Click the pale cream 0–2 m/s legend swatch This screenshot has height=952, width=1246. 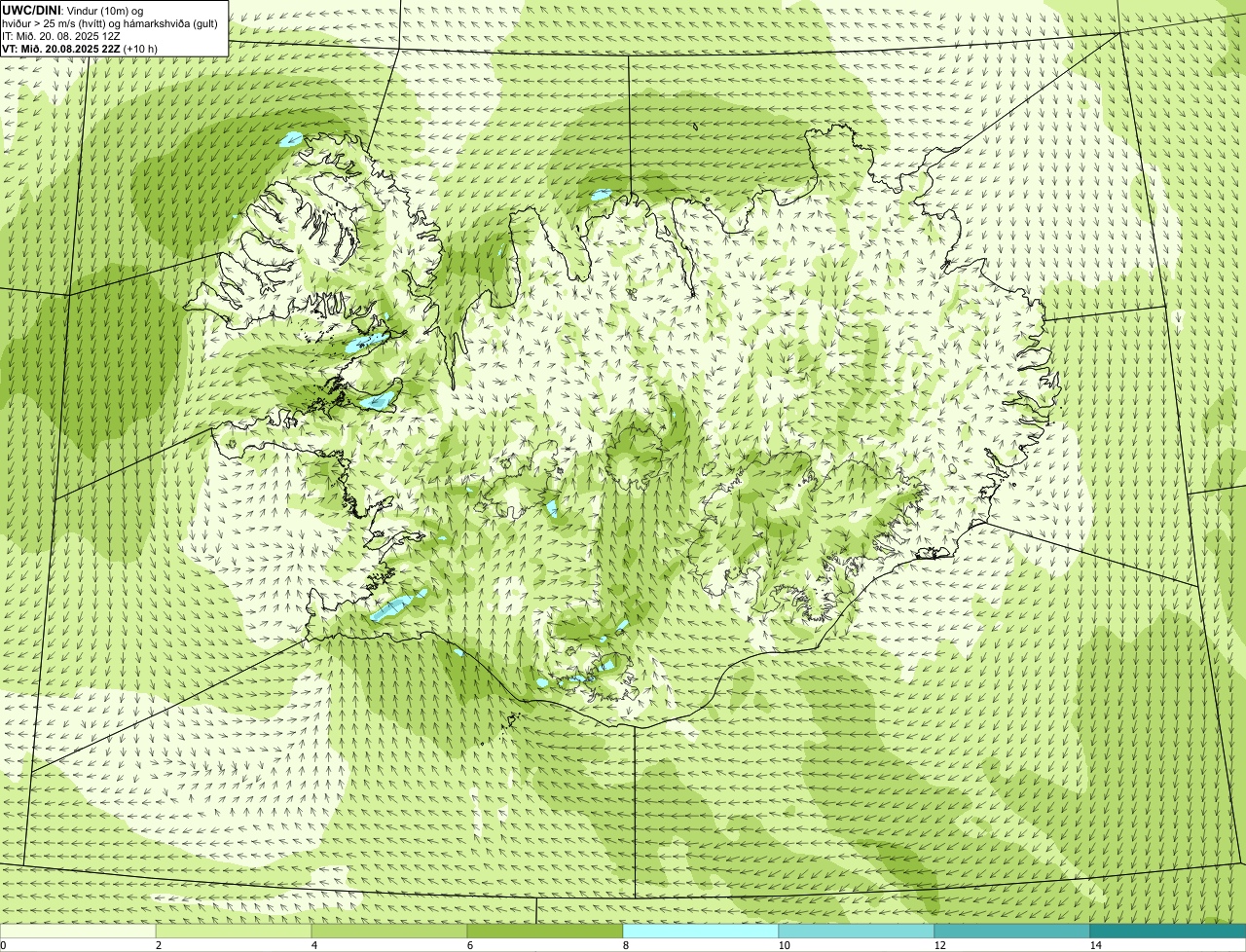(78, 931)
